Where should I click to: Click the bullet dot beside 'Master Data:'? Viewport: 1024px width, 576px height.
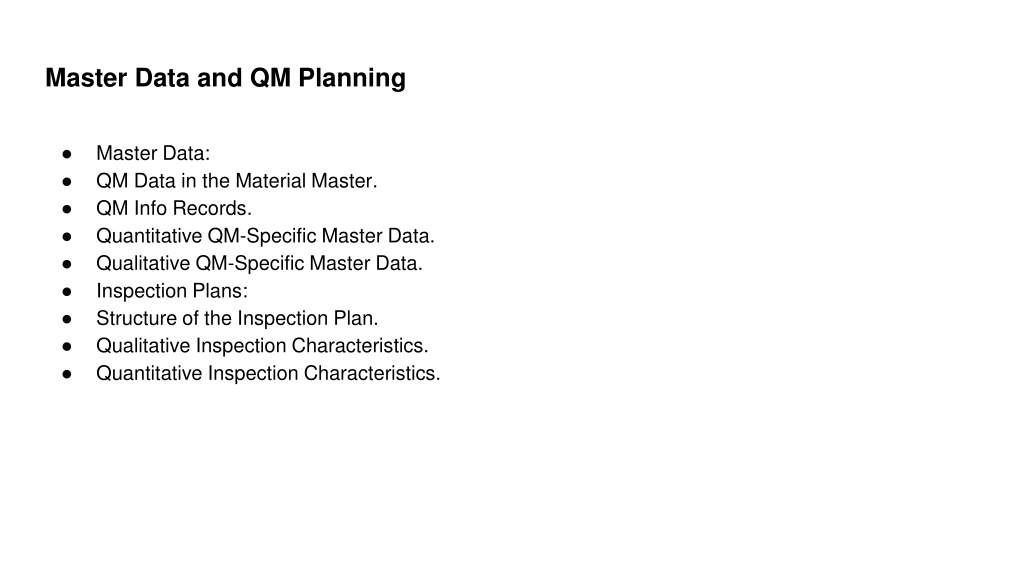(67, 154)
